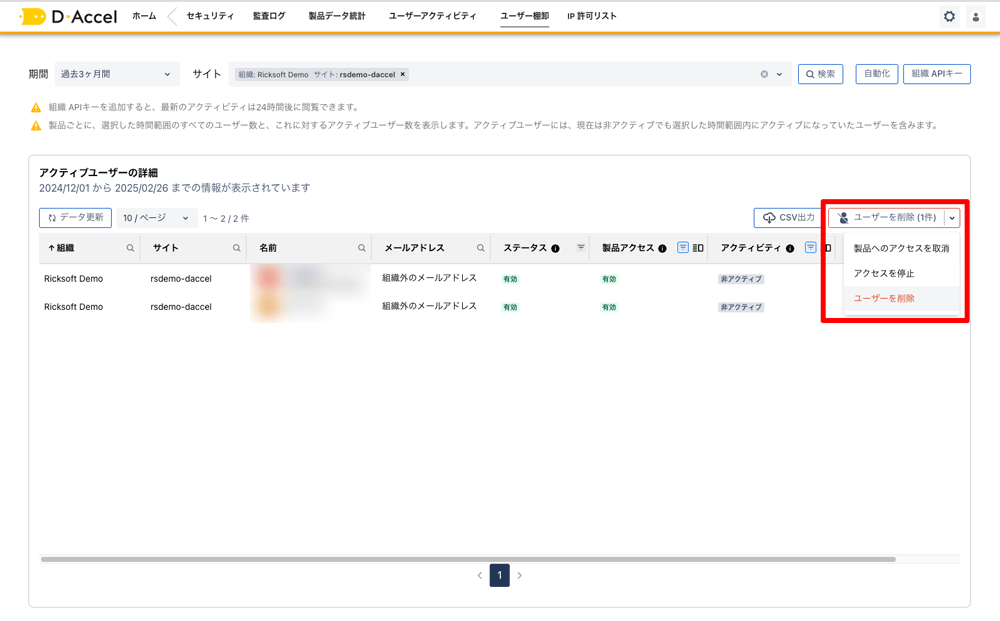Choose 製品へのアクセスを取消 from menu
The width and height of the screenshot is (1000, 621).
901,249
